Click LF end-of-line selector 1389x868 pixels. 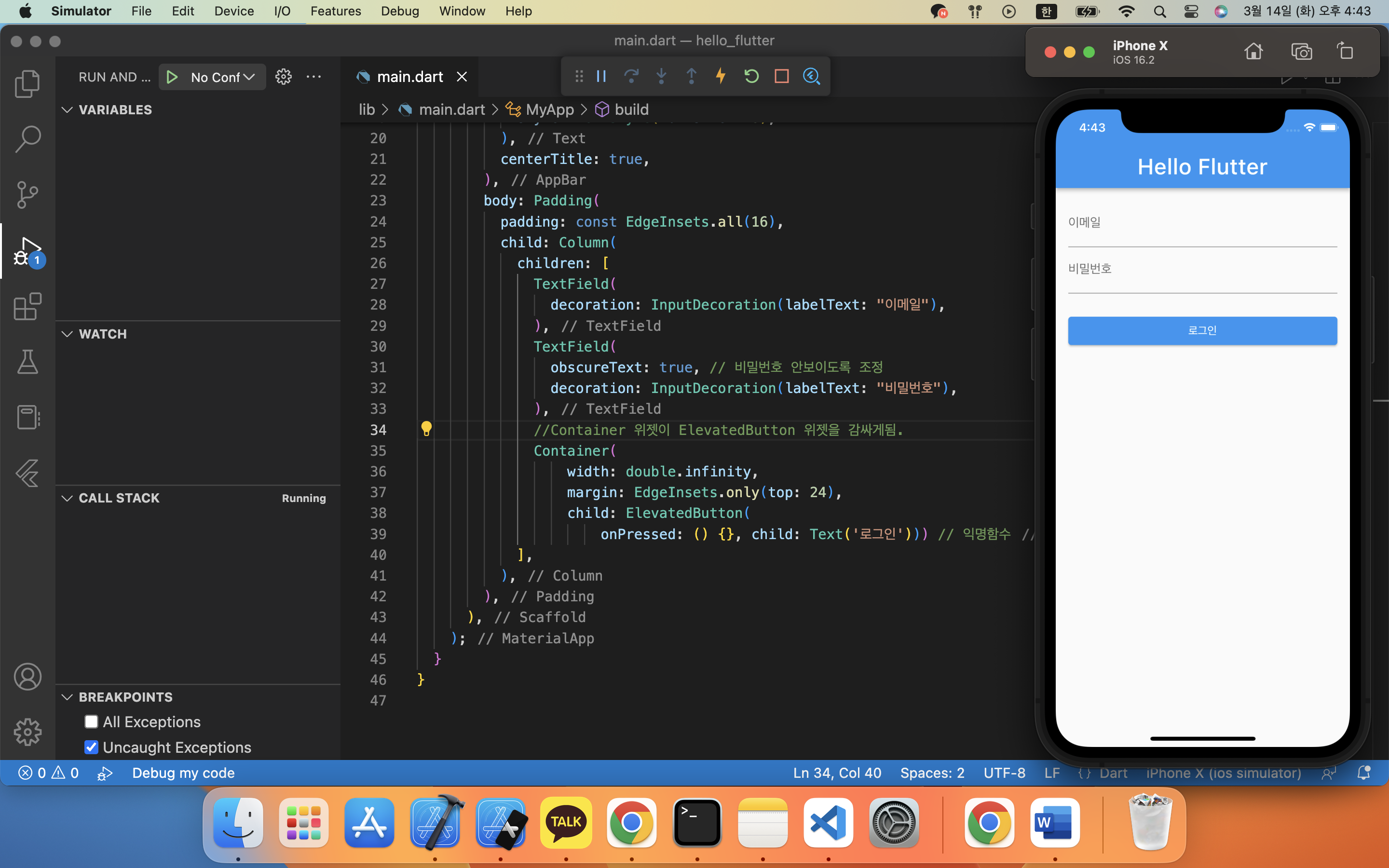pyautogui.click(x=1051, y=773)
